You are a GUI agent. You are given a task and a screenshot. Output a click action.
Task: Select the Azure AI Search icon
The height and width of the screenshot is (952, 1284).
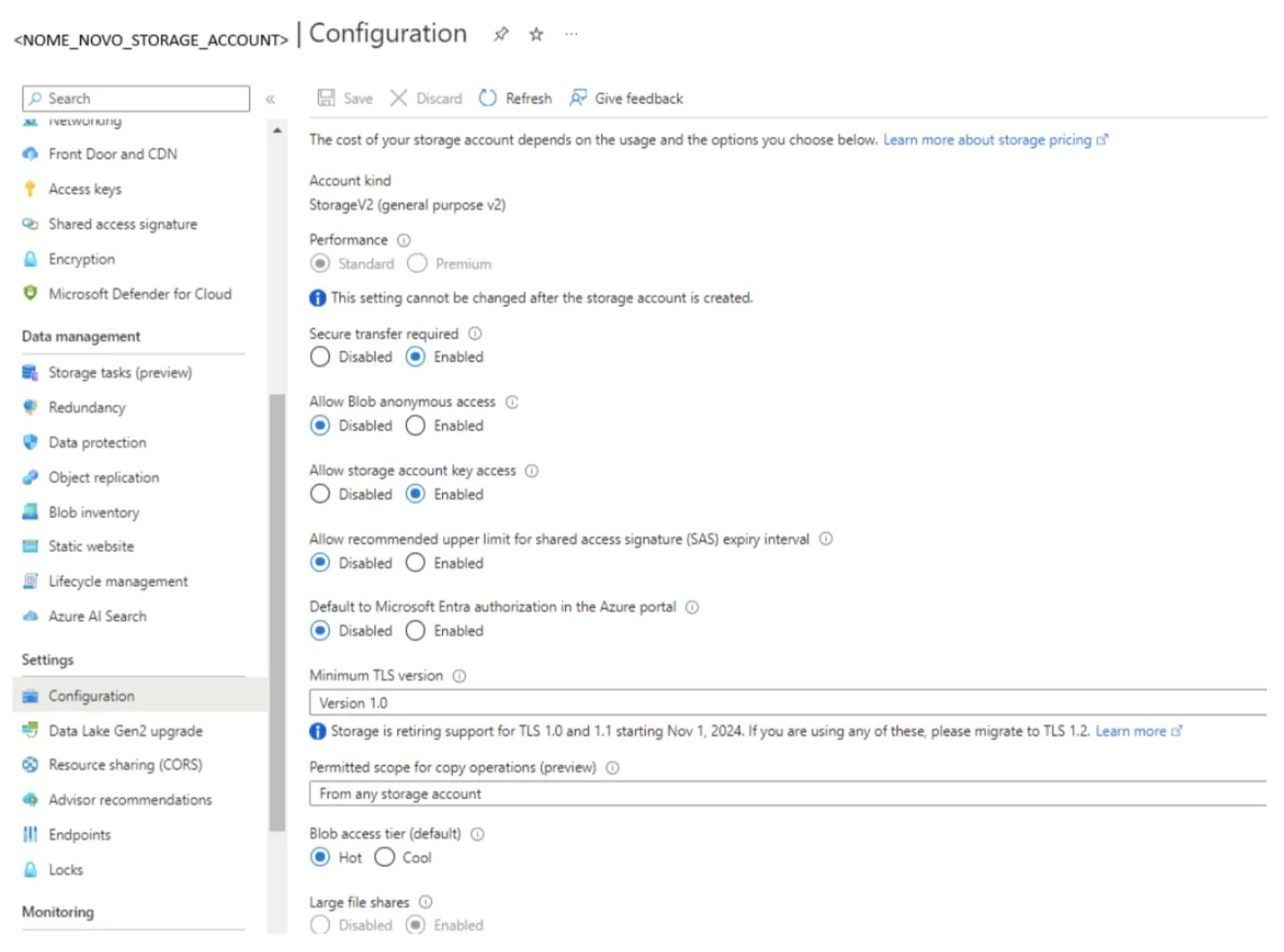(x=31, y=615)
